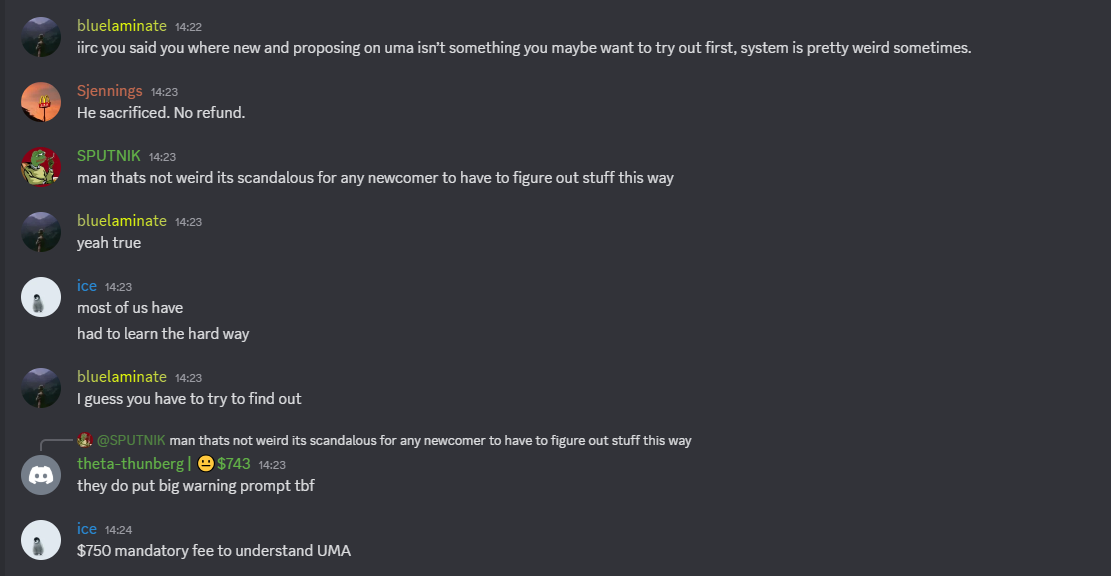
Task: Open the Sjennings username link
Action: click(x=110, y=91)
